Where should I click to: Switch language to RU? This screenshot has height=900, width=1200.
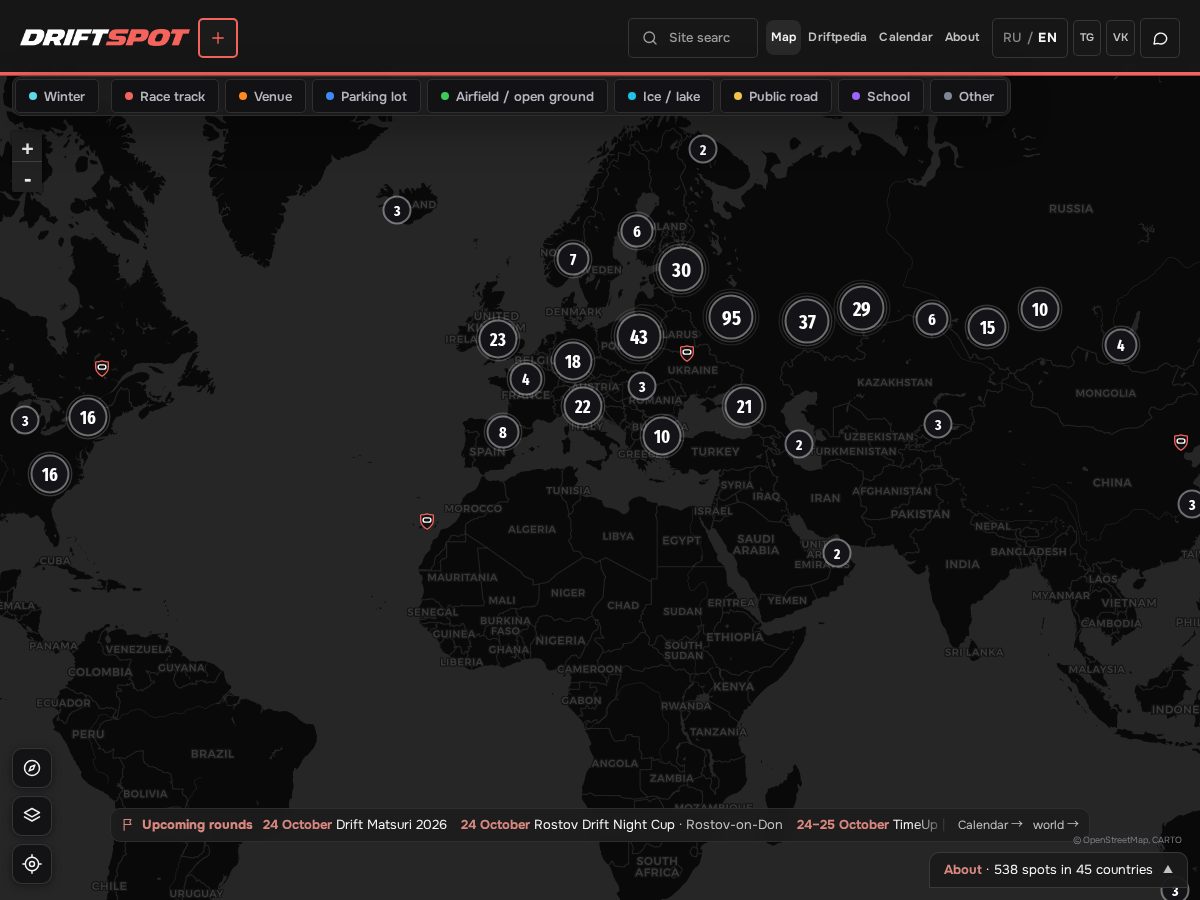1012,38
